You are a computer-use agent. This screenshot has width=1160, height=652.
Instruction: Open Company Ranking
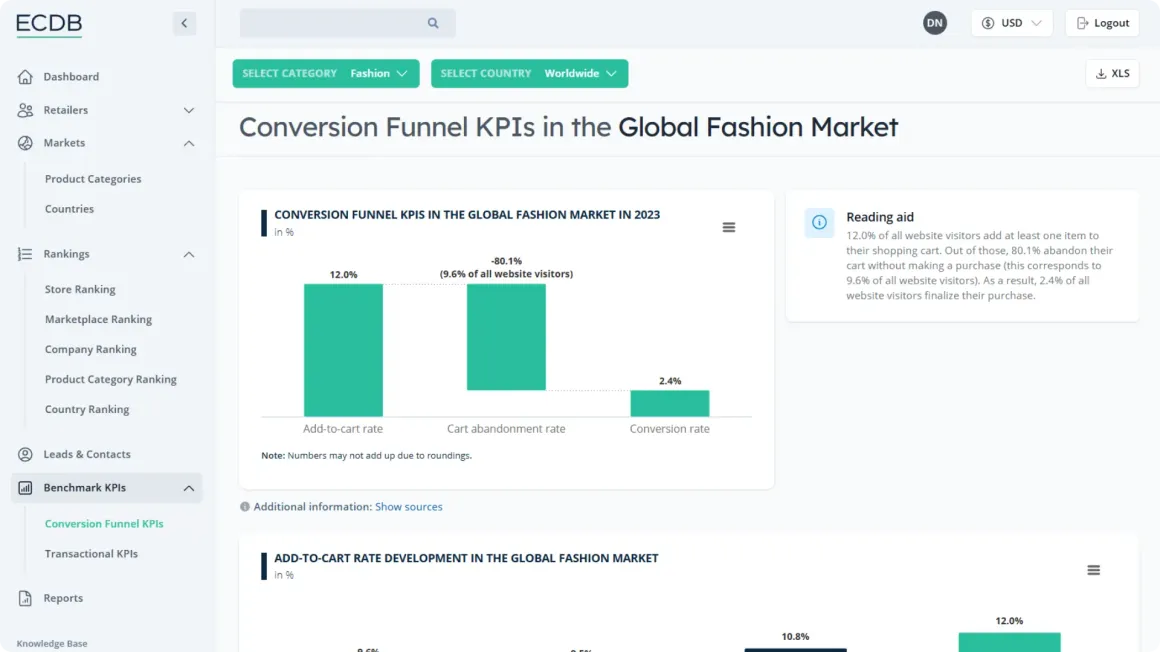point(90,349)
